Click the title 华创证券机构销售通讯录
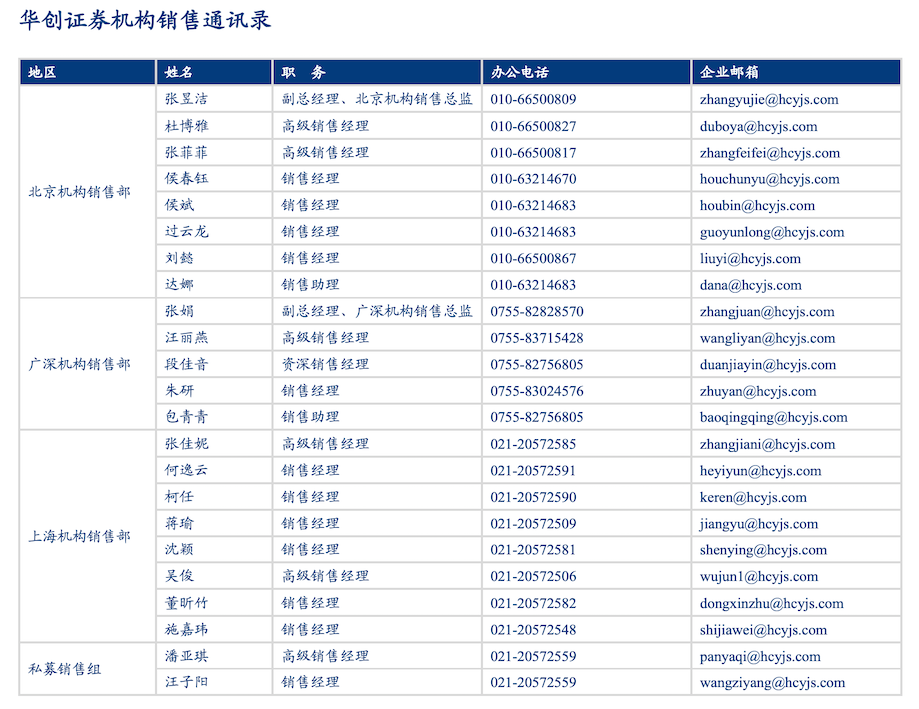This screenshot has width=919, height=709. pos(145,20)
